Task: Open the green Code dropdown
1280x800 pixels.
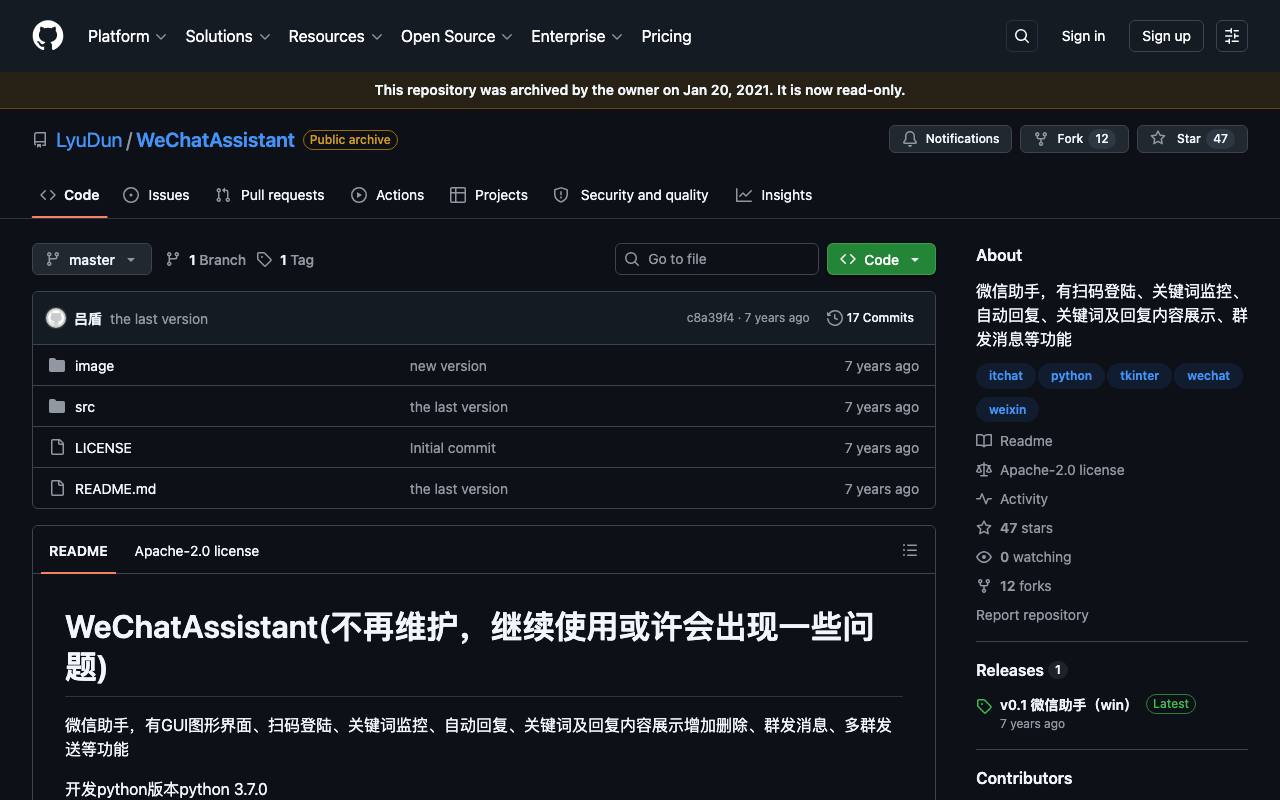Action: (881, 259)
